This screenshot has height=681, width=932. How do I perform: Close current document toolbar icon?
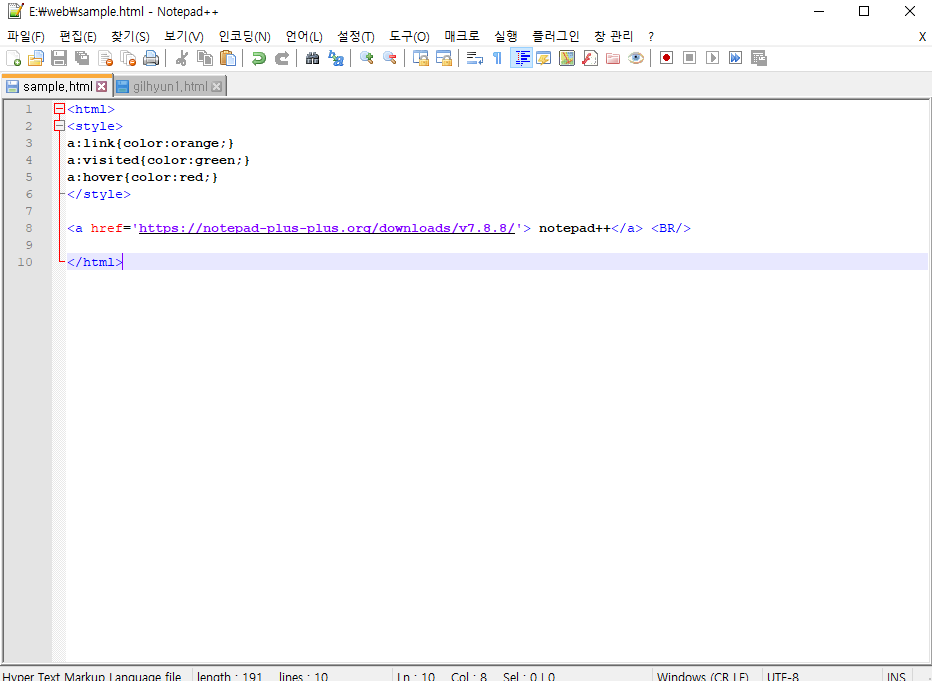(x=105, y=58)
